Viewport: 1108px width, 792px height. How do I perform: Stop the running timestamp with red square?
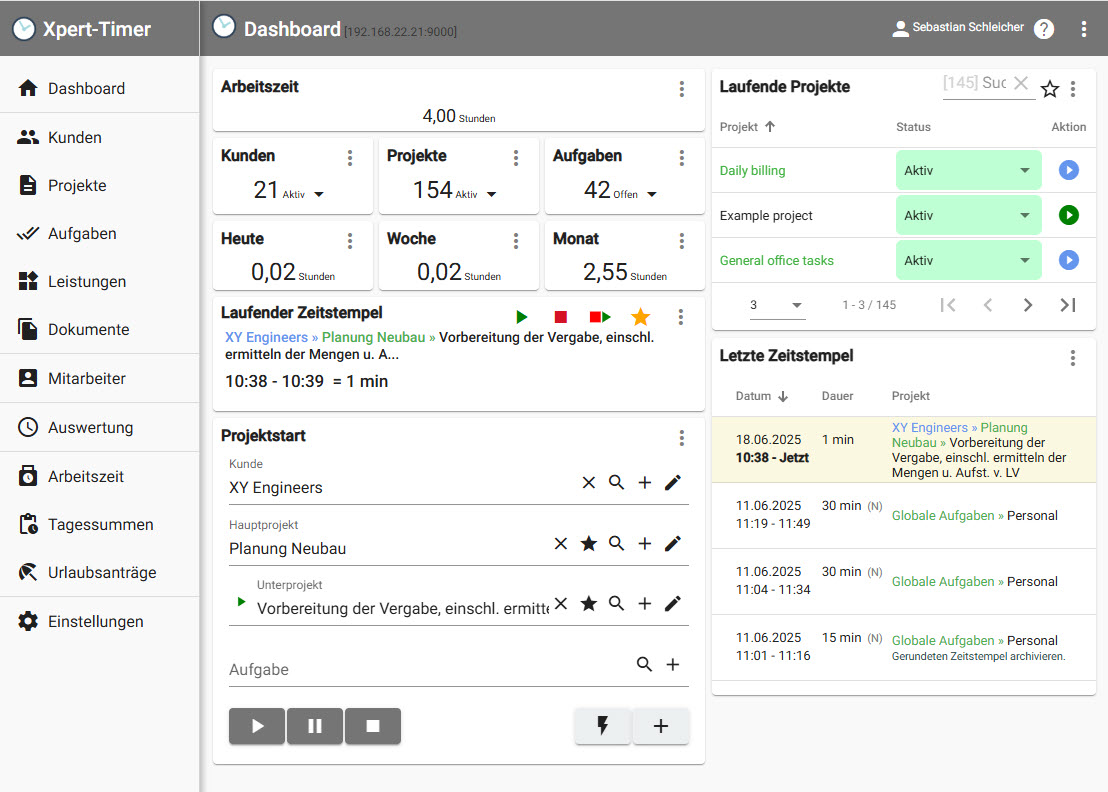point(560,317)
